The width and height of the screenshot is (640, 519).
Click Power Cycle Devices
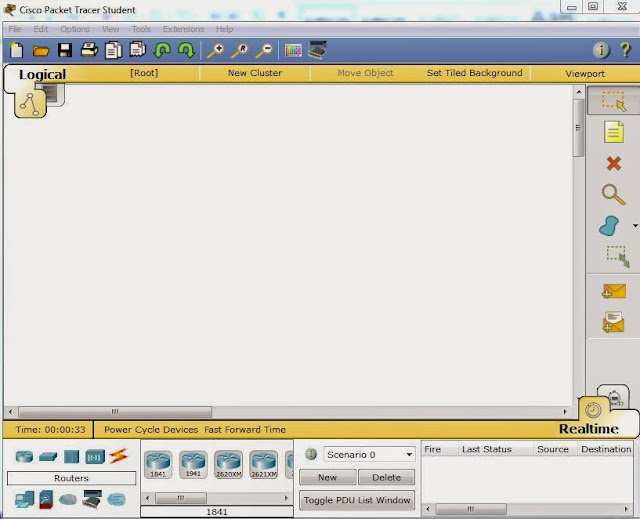click(151, 430)
